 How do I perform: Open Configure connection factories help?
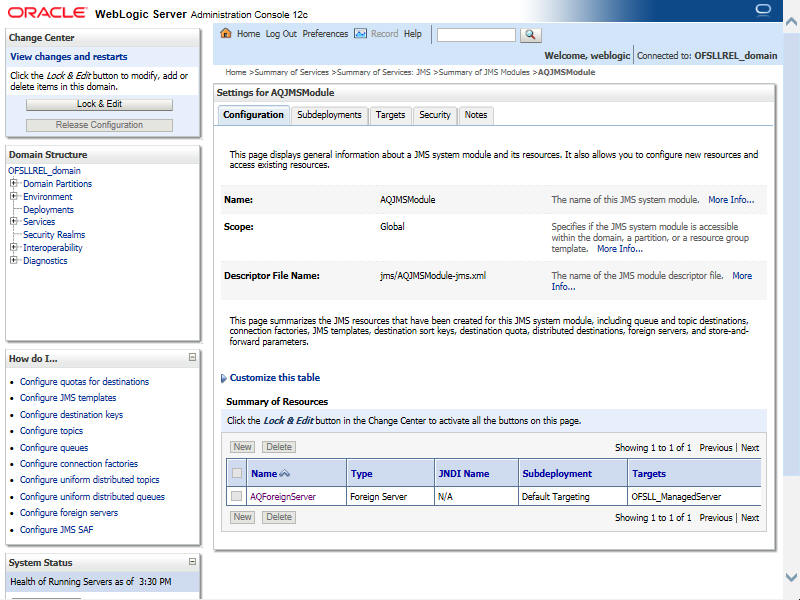coord(79,464)
